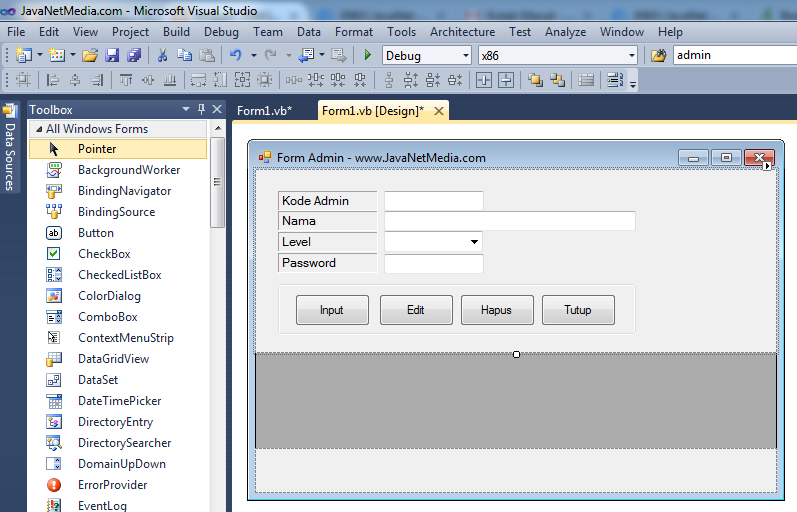Click the Align Rights layout icon
Viewport: 797px width, 512px height.
click(97, 80)
